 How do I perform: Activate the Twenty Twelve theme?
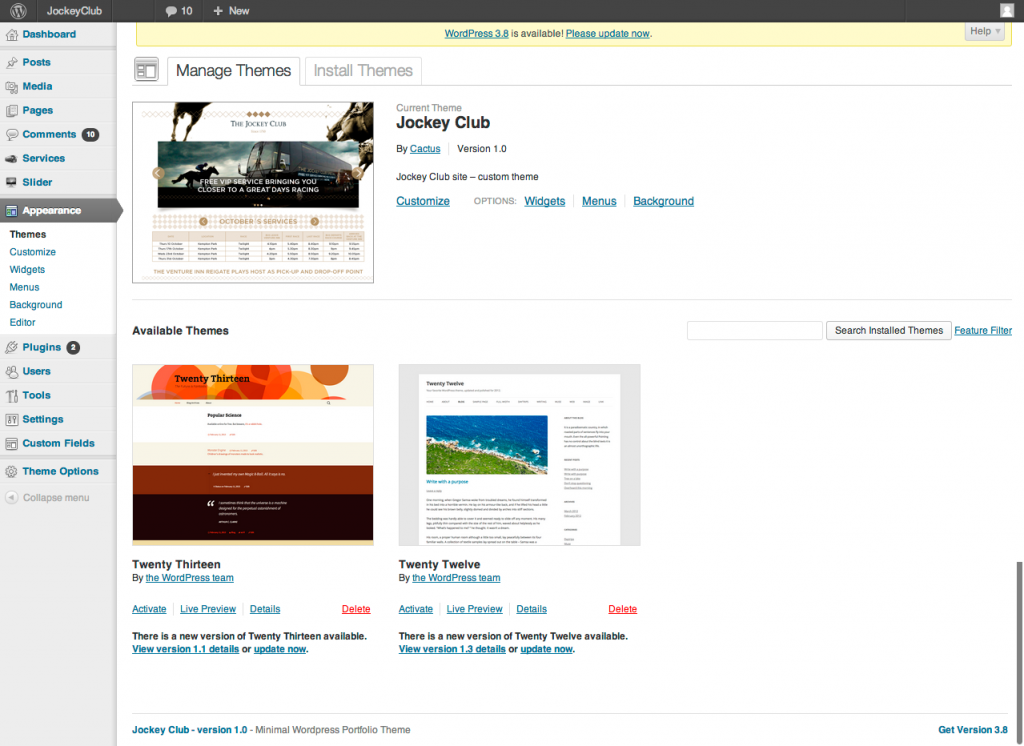[415, 609]
